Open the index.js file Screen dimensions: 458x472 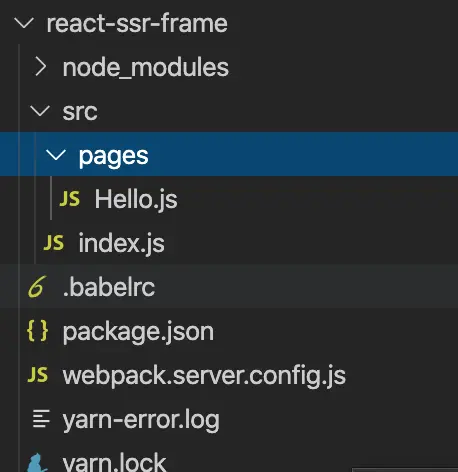(x=122, y=243)
